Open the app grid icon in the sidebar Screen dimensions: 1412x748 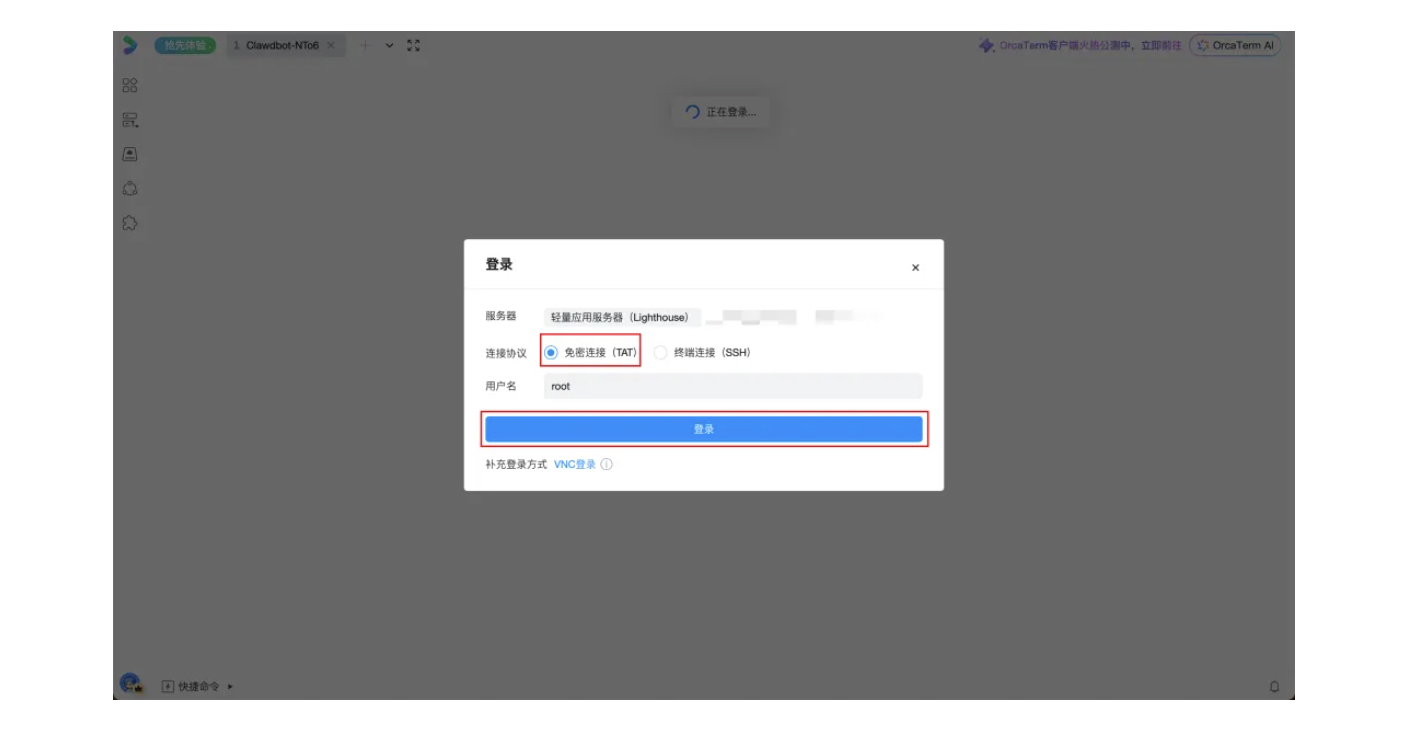[x=130, y=86]
